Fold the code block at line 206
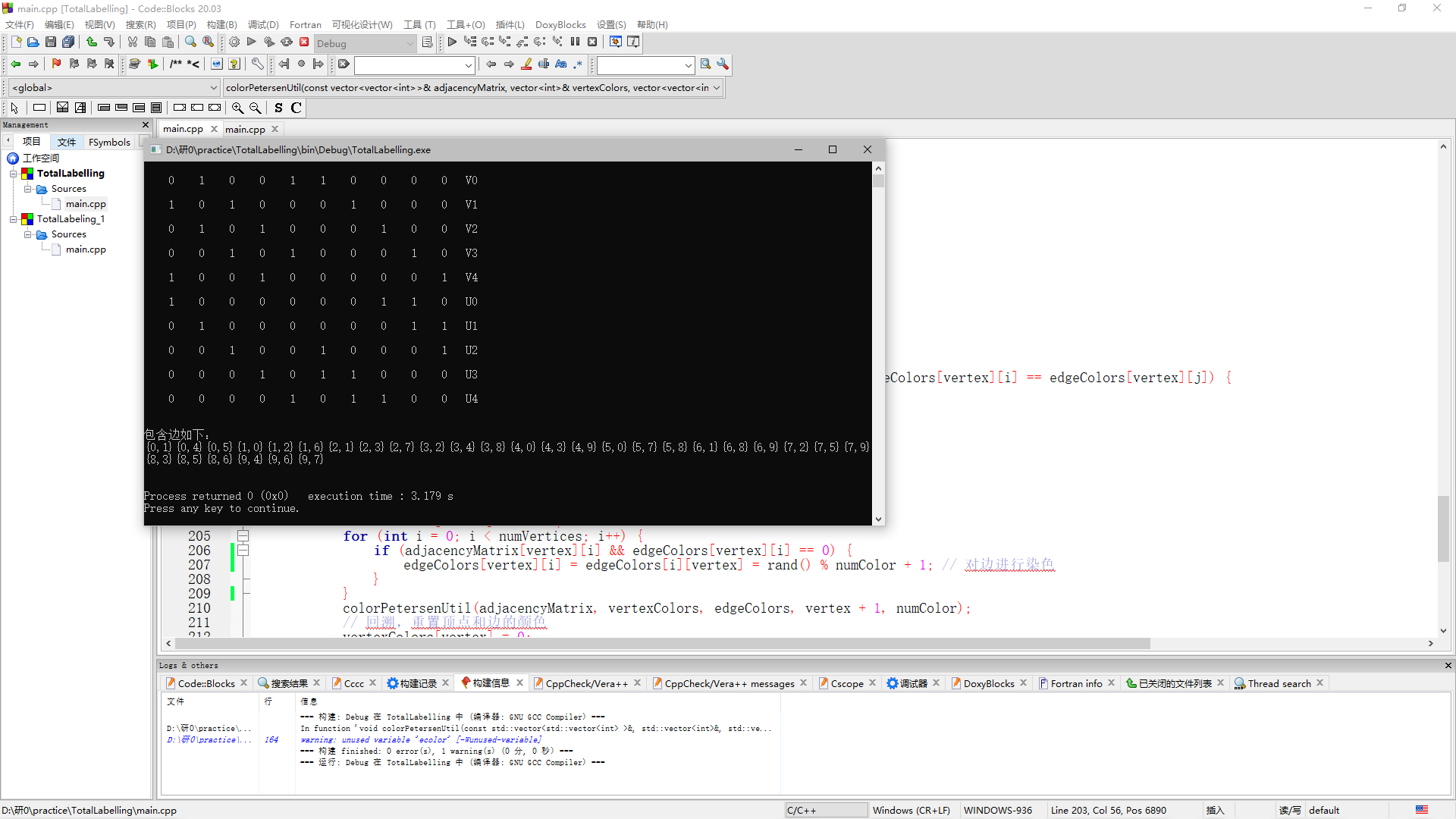This screenshot has height=819, width=1456. click(x=243, y=551)
